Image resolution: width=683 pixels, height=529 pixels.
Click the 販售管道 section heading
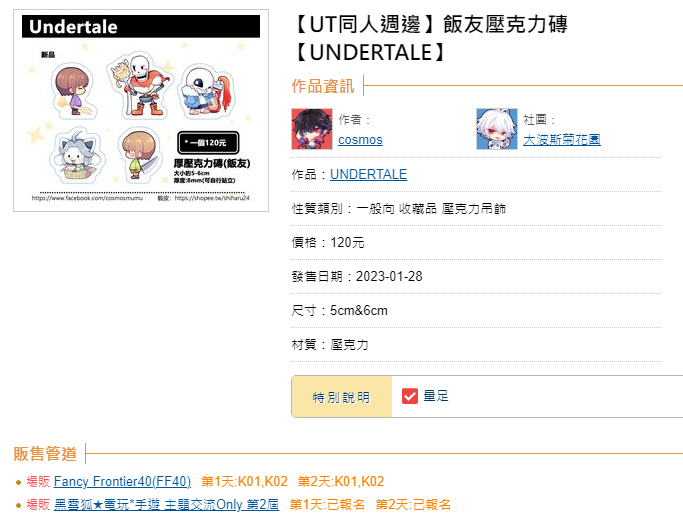click(45, 454)
